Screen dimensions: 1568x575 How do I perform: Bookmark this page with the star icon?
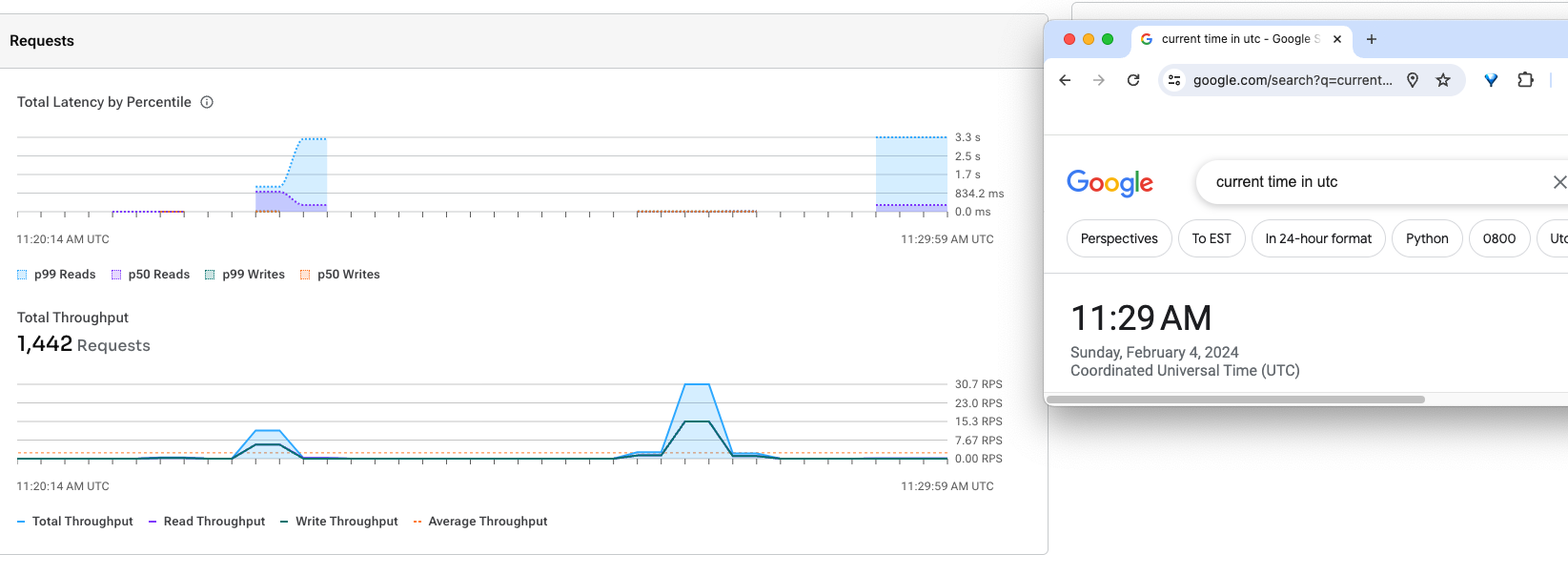1443,80
